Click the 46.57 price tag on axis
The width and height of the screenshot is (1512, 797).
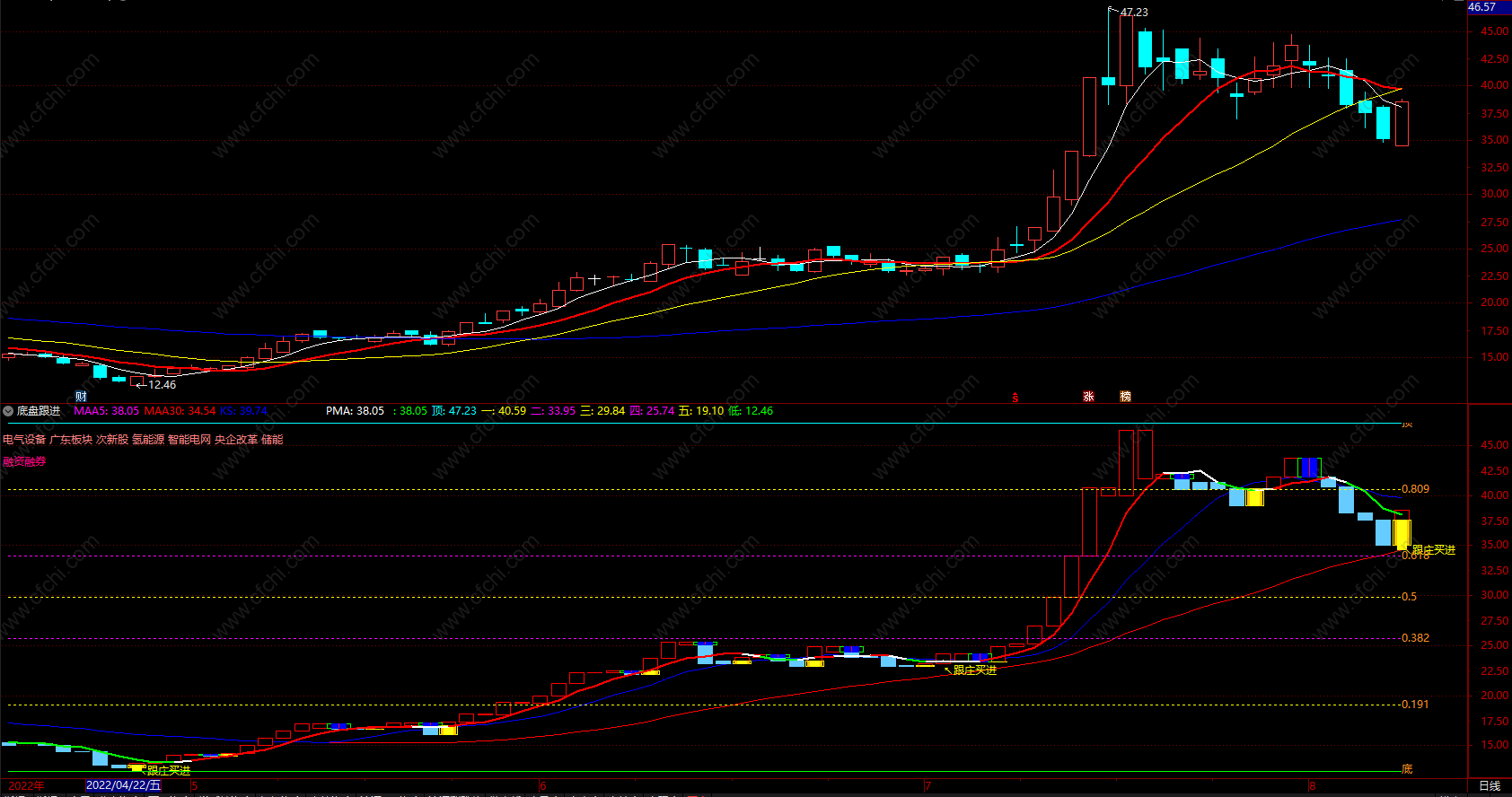pyautogui.click(x=1481, y=7)
